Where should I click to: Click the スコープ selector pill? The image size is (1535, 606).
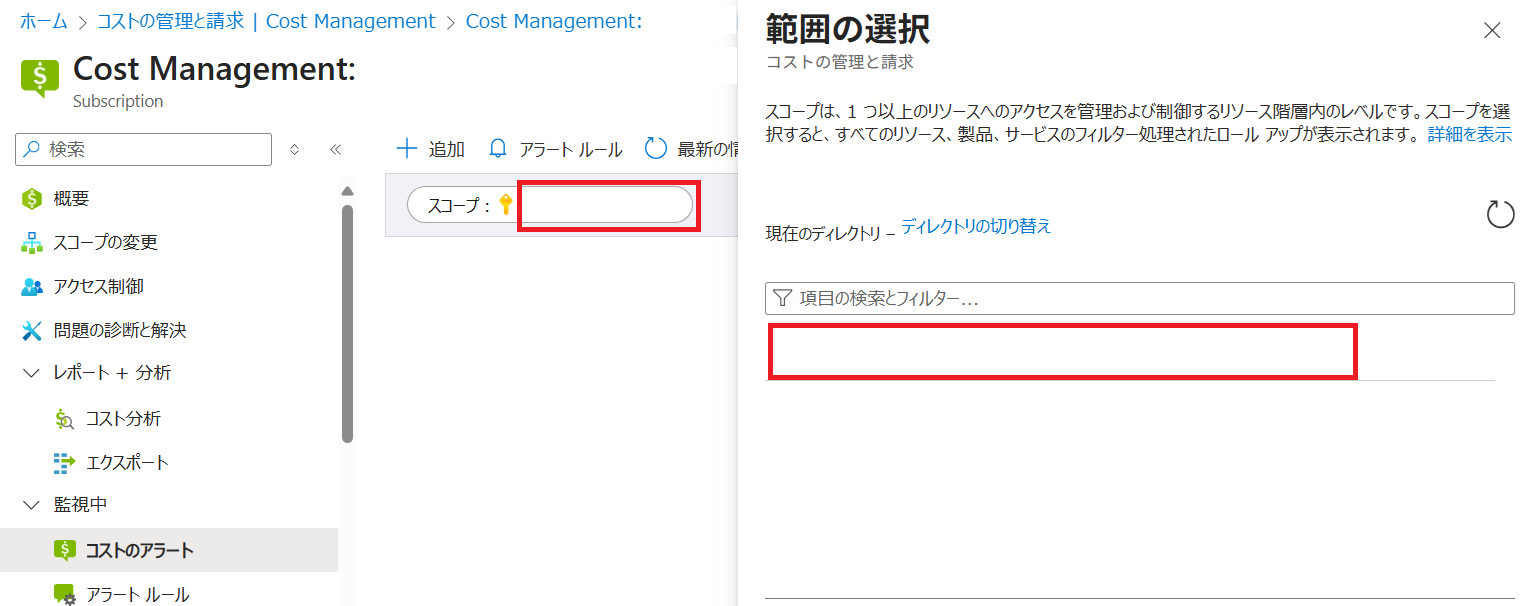point(550,205)
